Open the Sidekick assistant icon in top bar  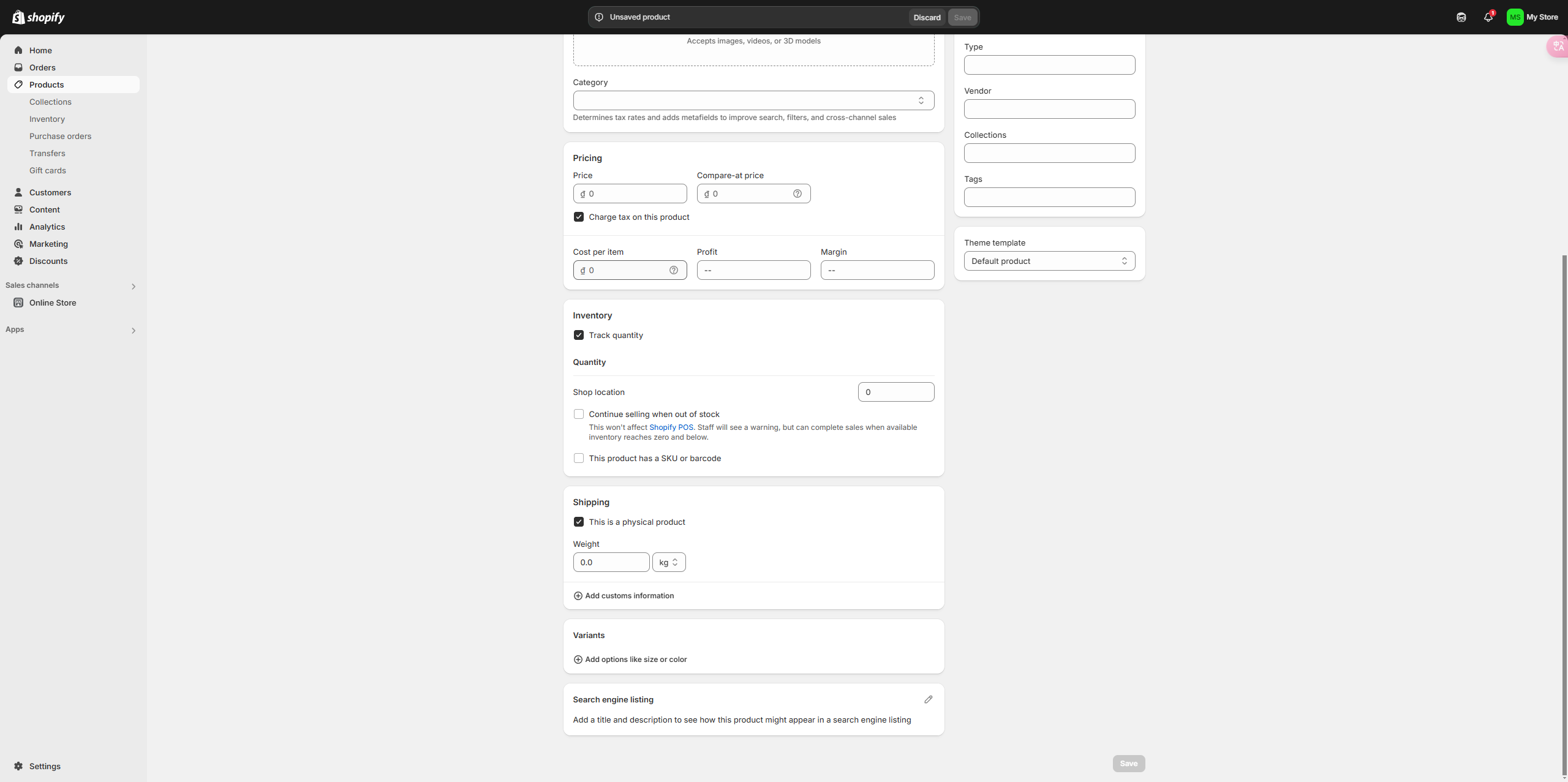tap(1461, 17)
